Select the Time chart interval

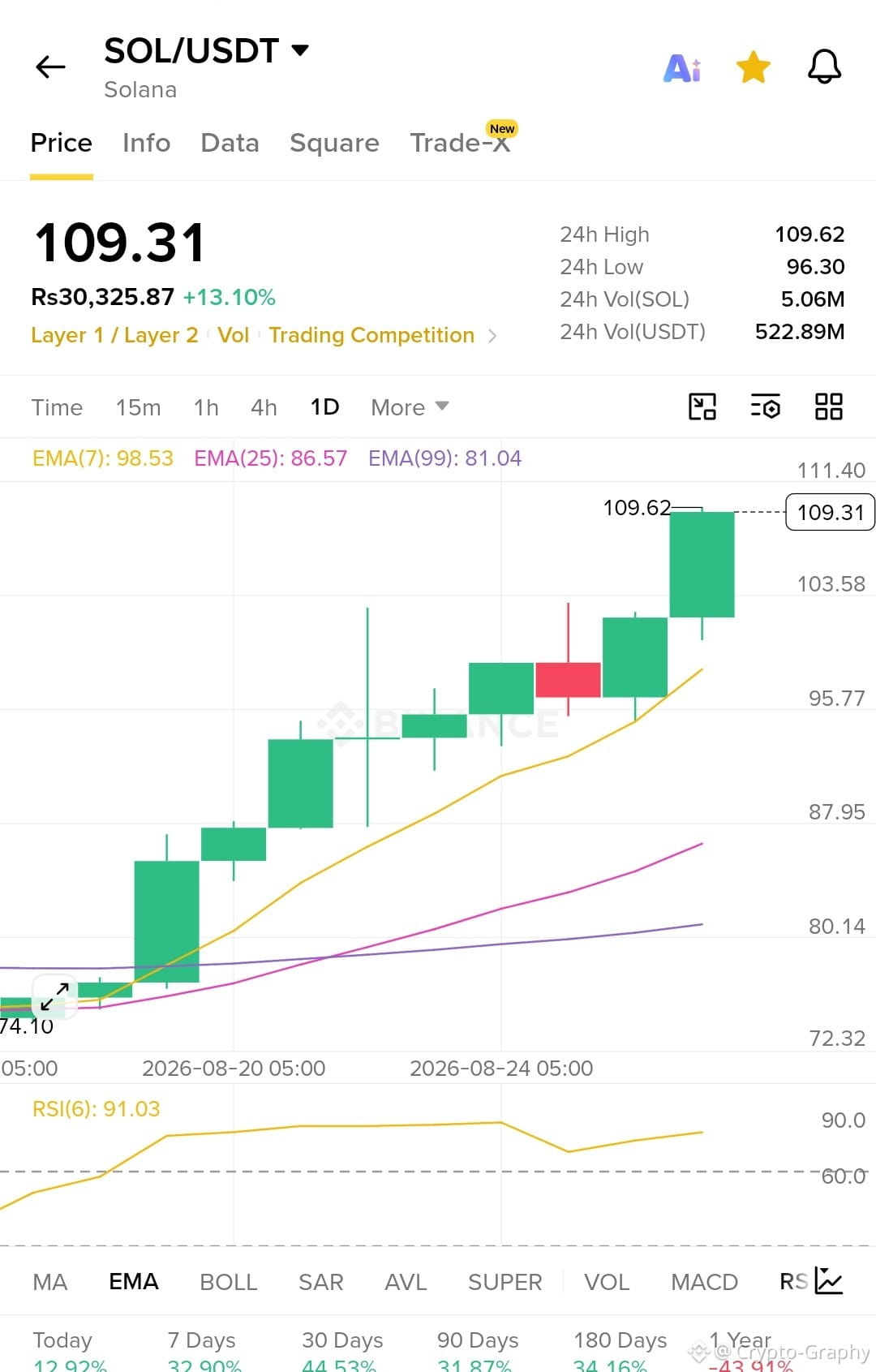(x=57, y=407)
